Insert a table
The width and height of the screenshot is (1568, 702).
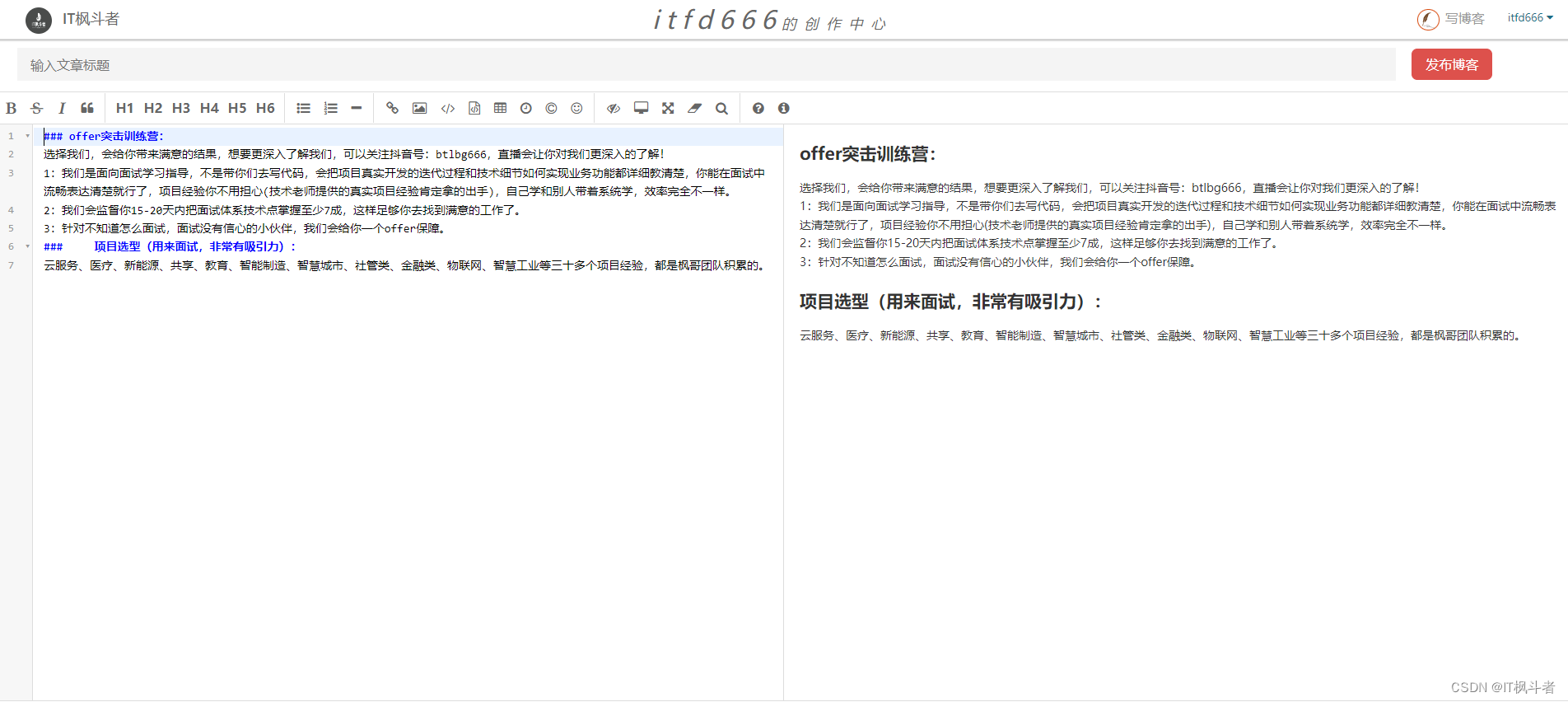[500, 108]
